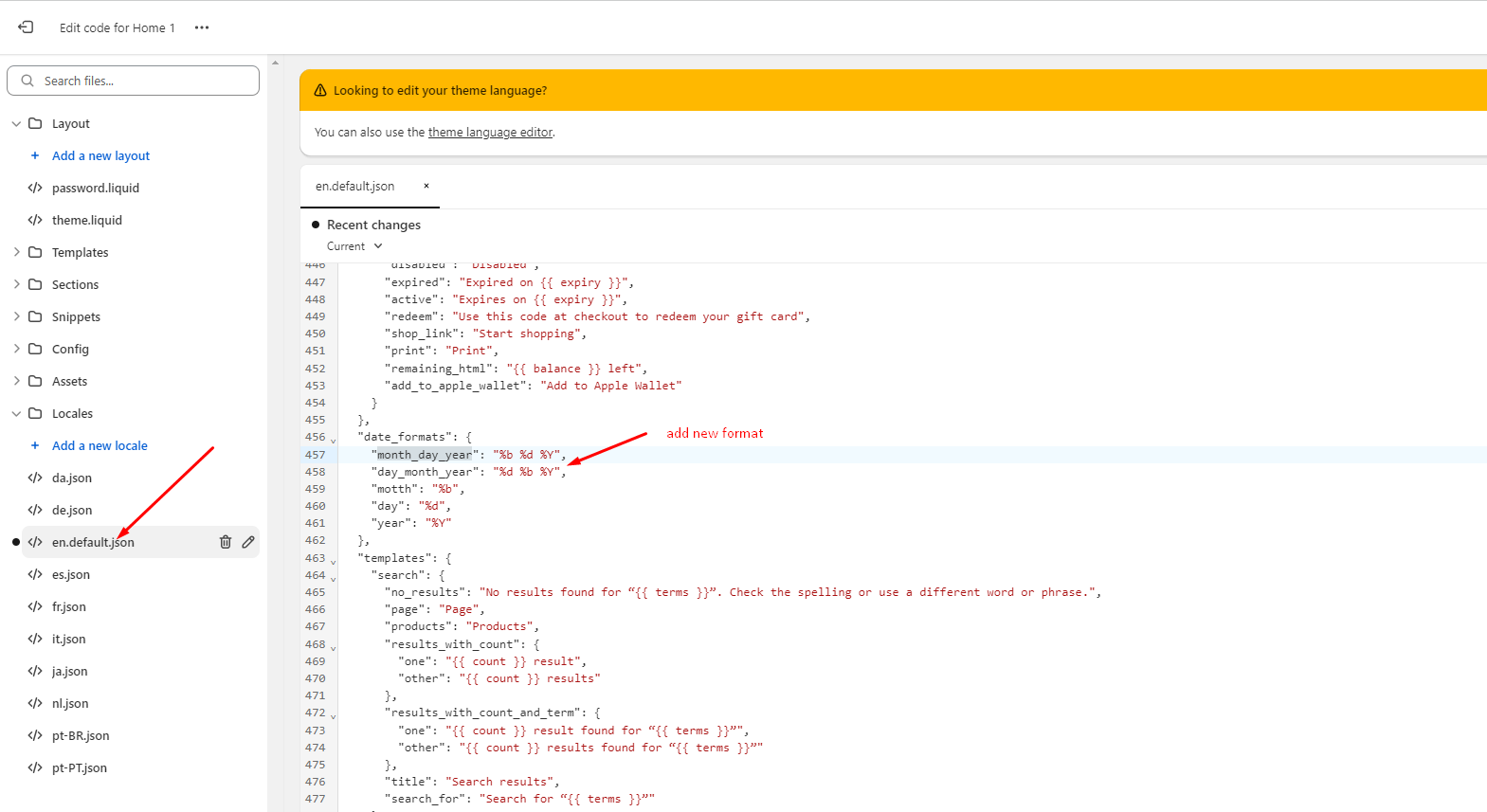Click Add a new layout link
Viewport: 1487px width, 812px height.
(100, 155)
